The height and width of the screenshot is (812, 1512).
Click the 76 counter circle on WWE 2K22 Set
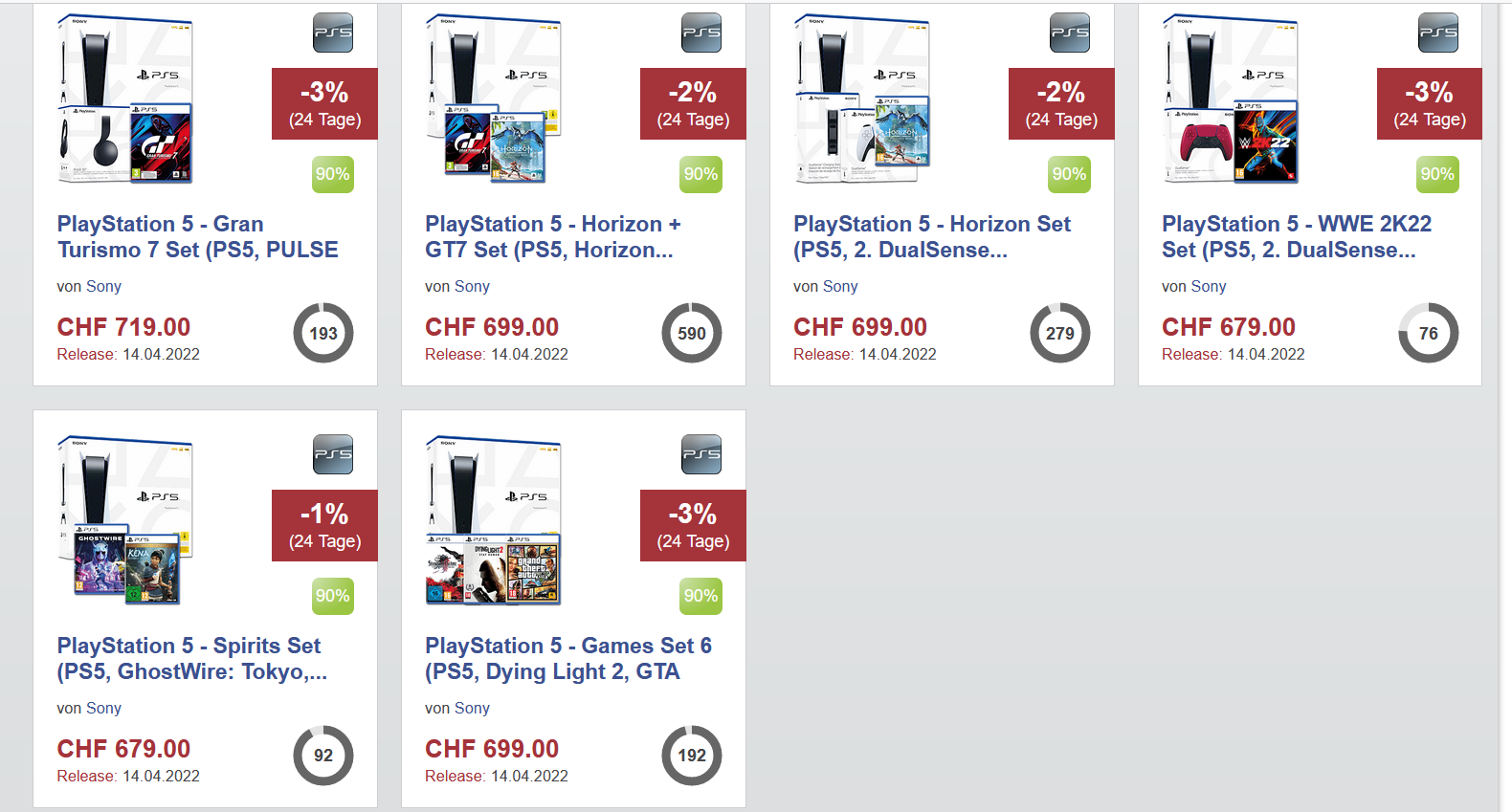tap(1429, 333)
